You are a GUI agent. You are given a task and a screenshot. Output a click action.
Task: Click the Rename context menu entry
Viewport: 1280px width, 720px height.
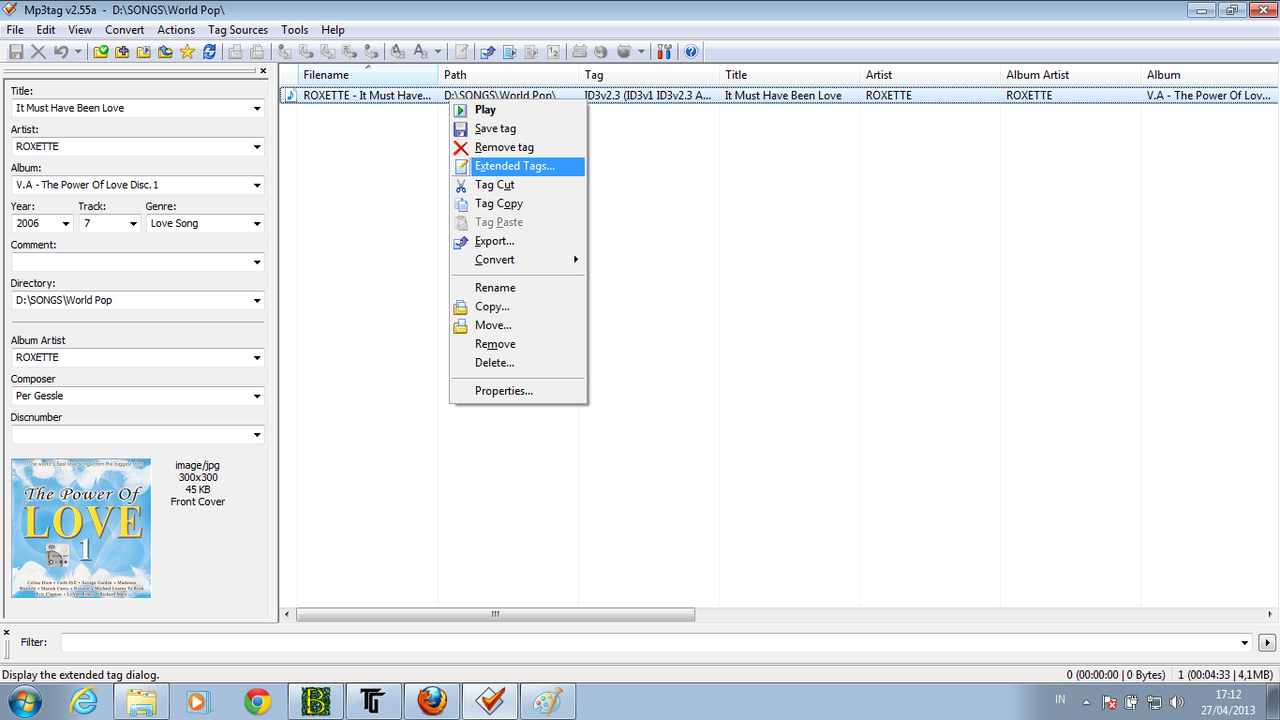[x=495, y=288]
